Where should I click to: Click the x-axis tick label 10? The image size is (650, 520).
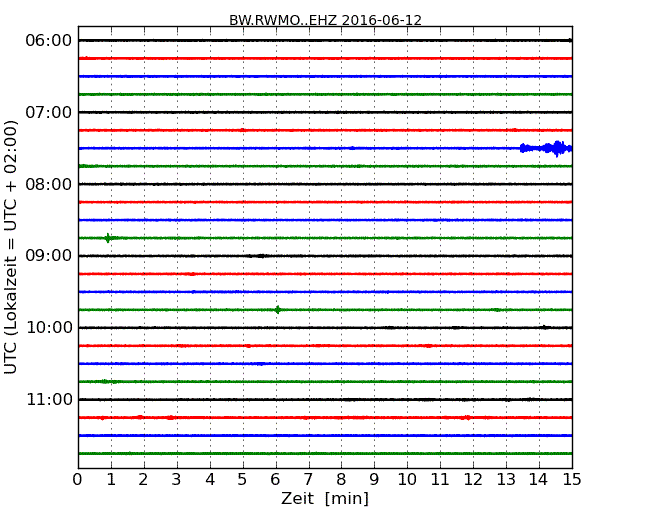[x=407, y=480]
